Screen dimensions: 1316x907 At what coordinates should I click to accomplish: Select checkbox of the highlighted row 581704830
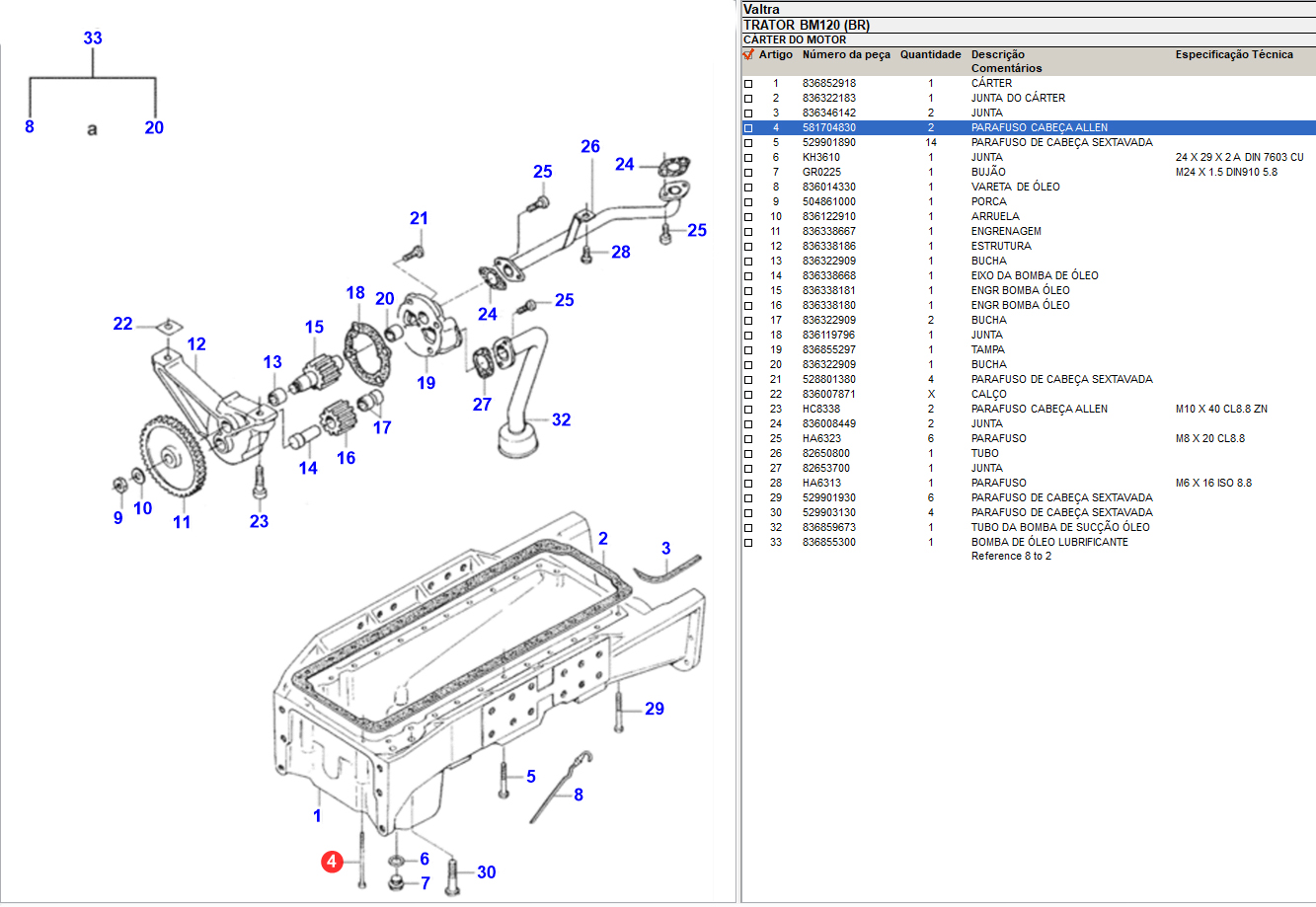(x=748, y=128)
